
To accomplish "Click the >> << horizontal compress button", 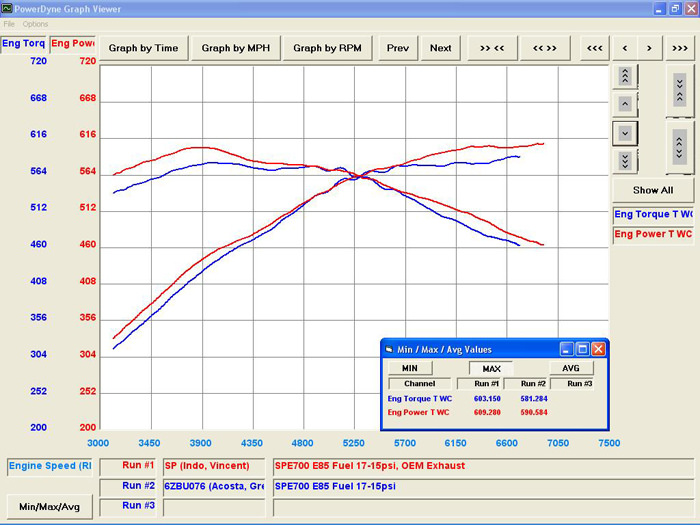I will (492, 48).
